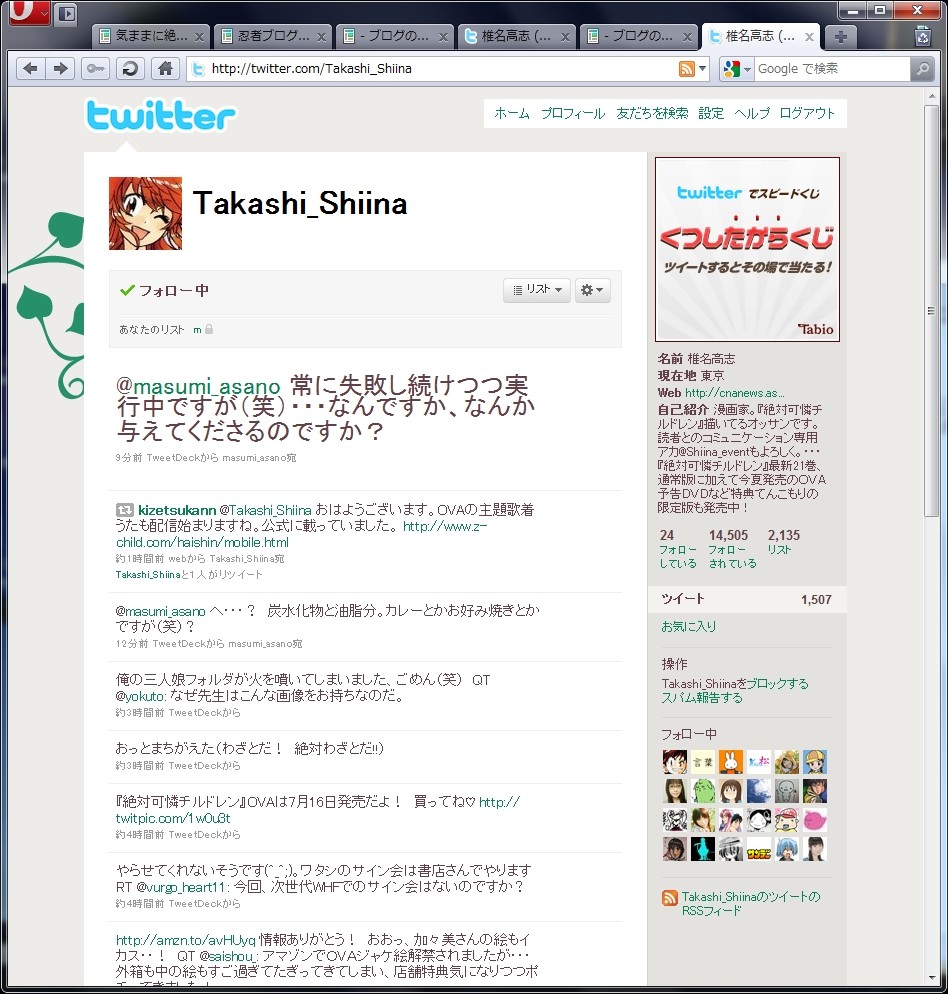Click the Opera menu button
This screenshot has width=948, height=994.
[x=29, y=13]
